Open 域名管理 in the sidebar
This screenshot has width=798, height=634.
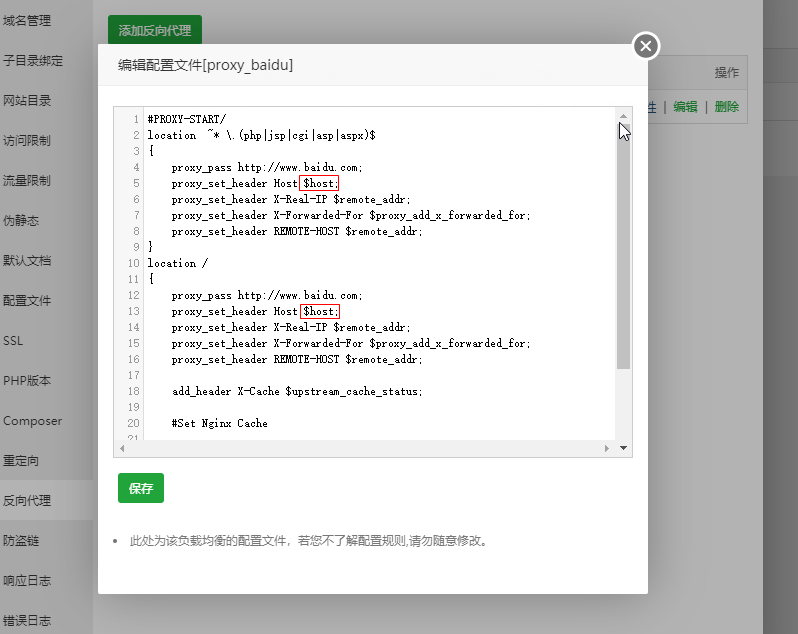click(x=26, y=21)
